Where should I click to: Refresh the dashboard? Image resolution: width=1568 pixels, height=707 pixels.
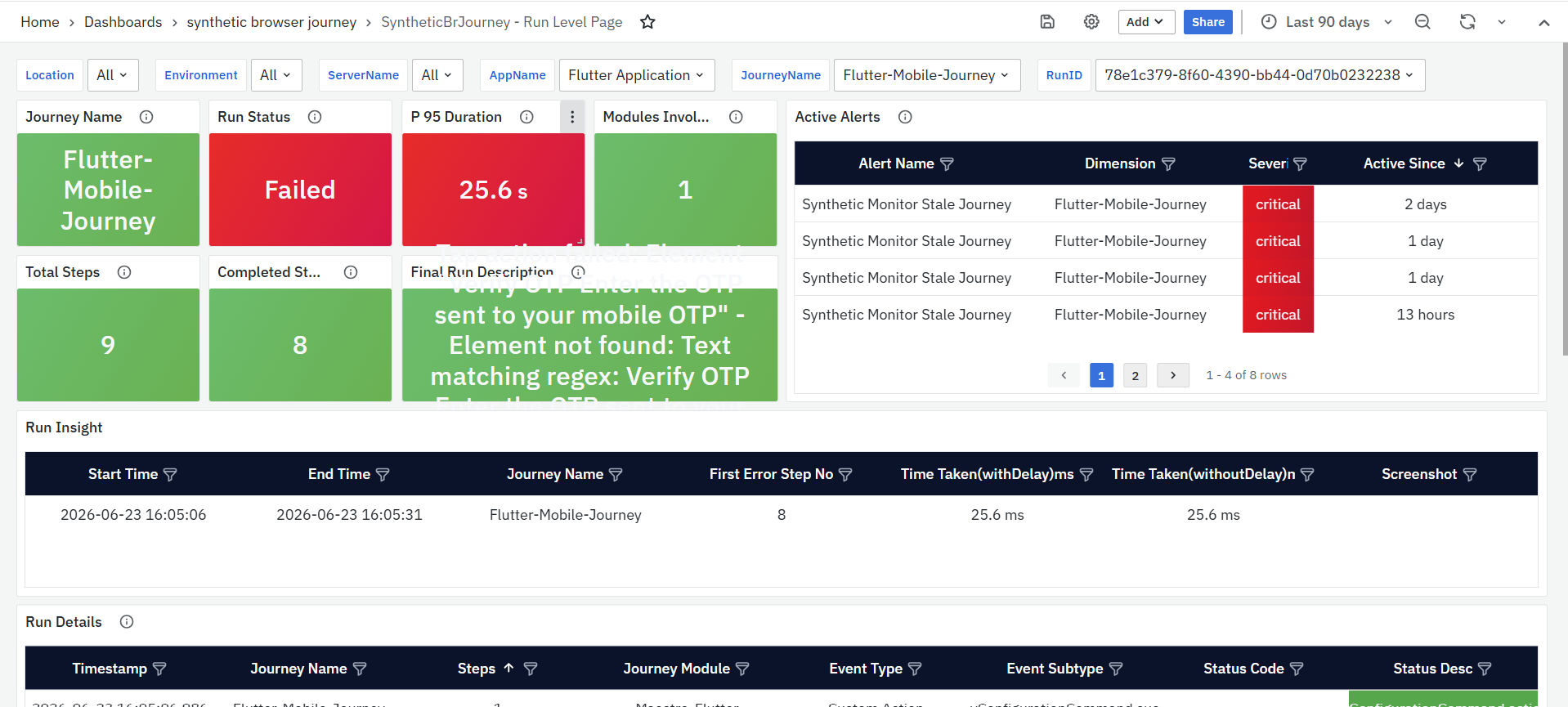(1467, 22)
